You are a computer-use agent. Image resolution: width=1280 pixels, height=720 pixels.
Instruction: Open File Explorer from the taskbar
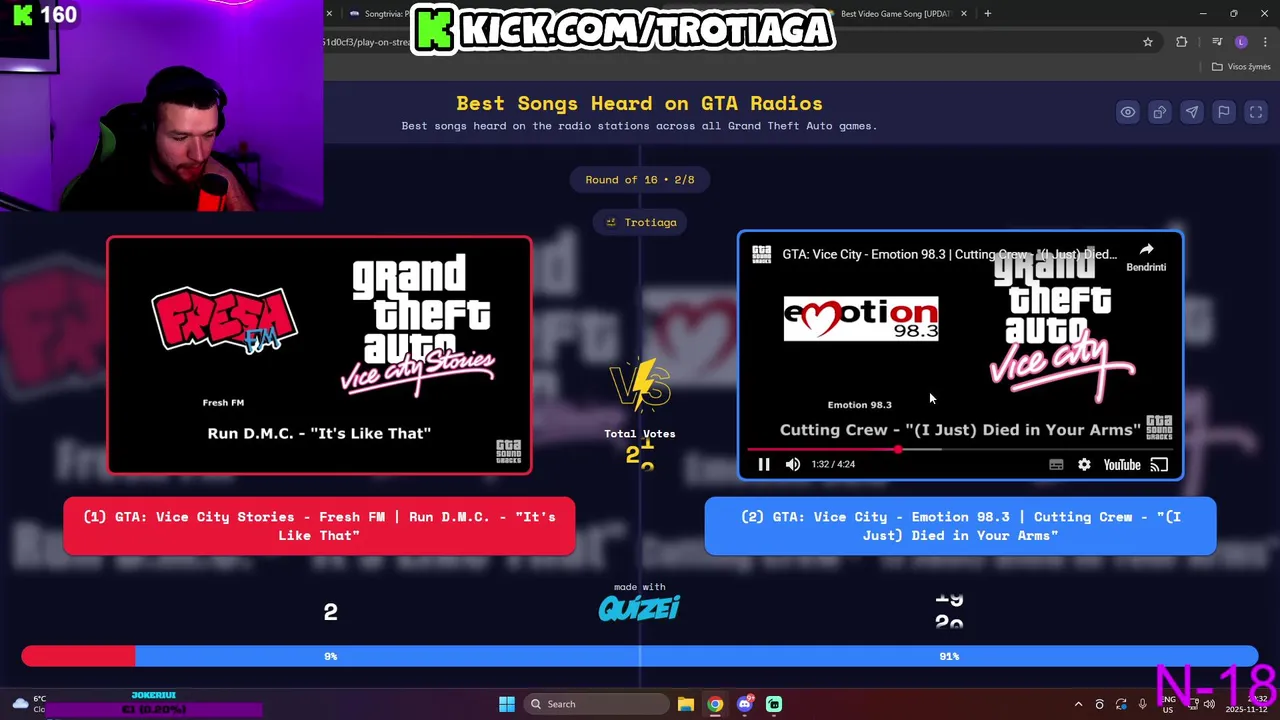[x=686, y=704]
